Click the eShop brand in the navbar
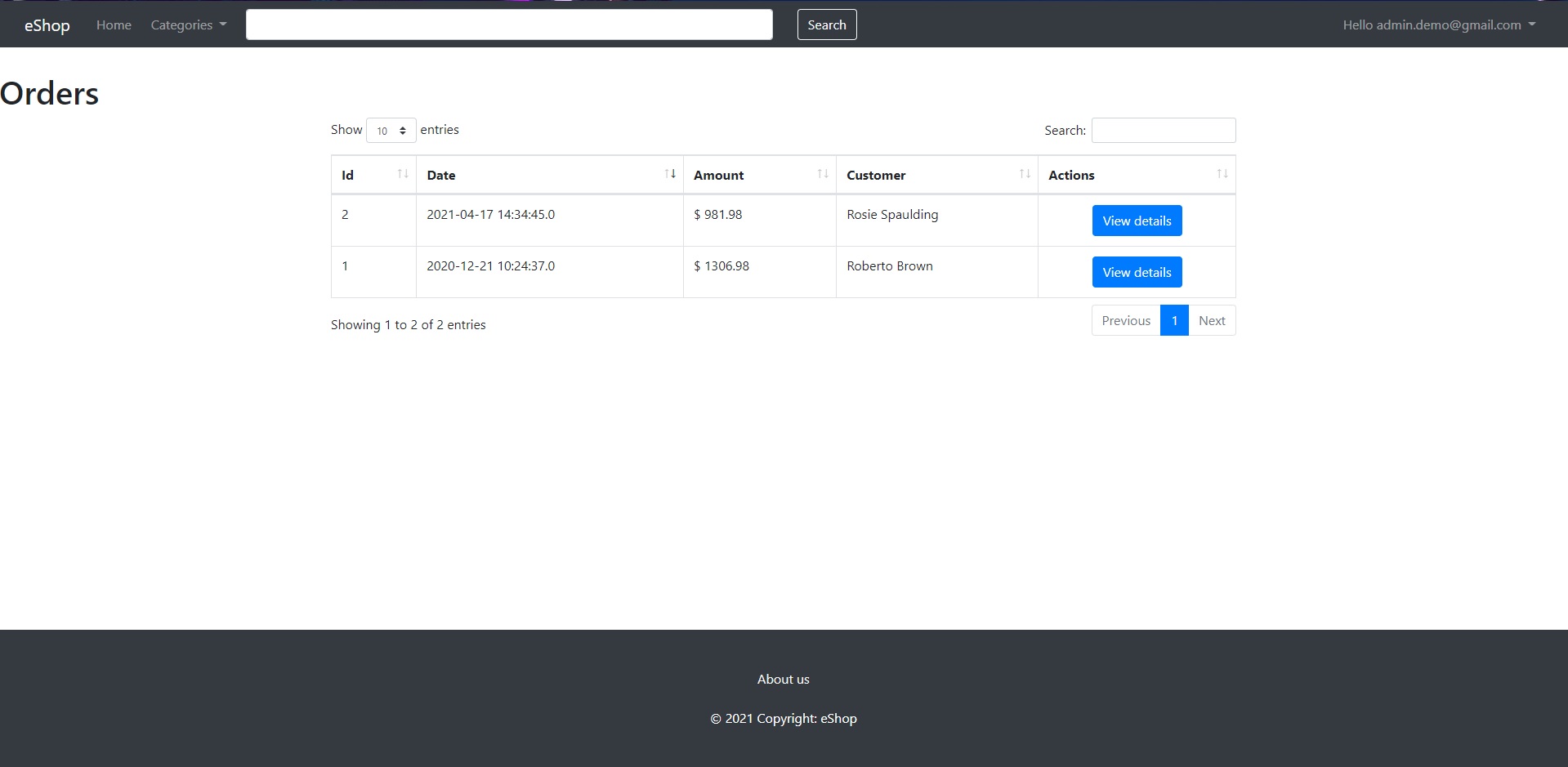The height and width of the screenshot is (767, 1568). coord(47,25)
